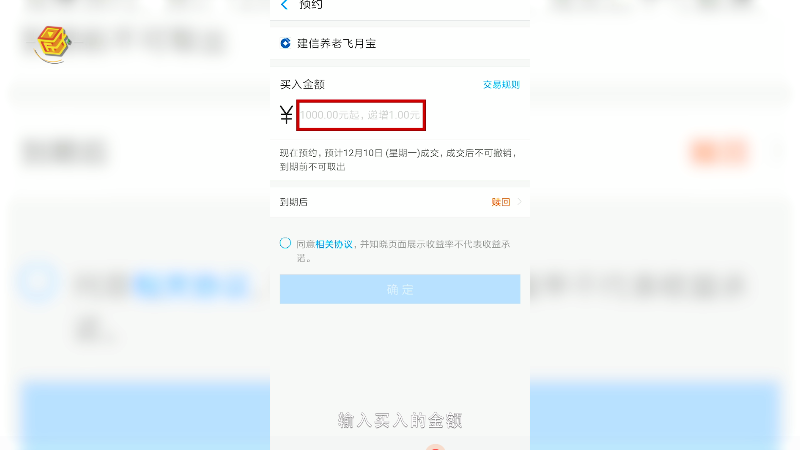
Task: Focus the 1000.00元起 amount input field
Action: (x=361, y=115)
